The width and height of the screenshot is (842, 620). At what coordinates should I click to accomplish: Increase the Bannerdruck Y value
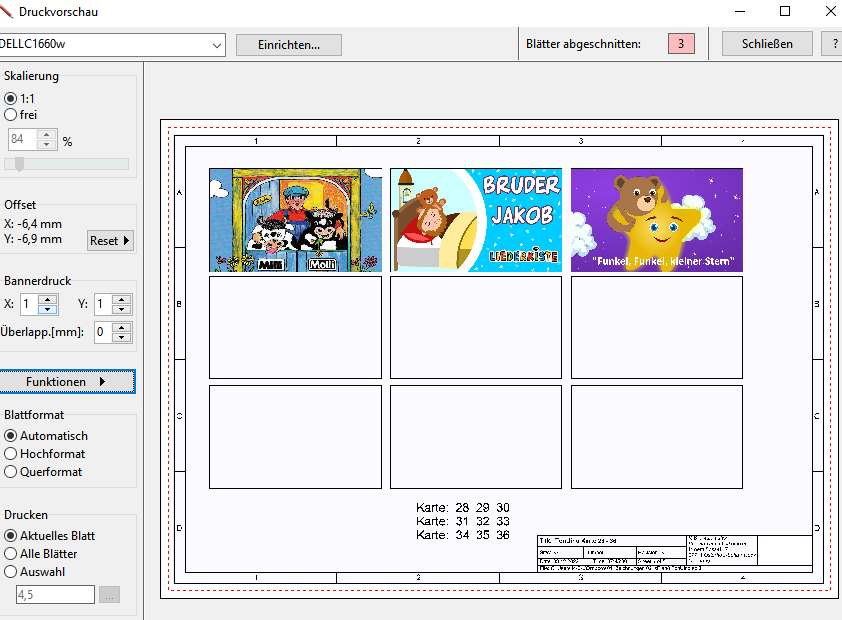pos(122,299)
